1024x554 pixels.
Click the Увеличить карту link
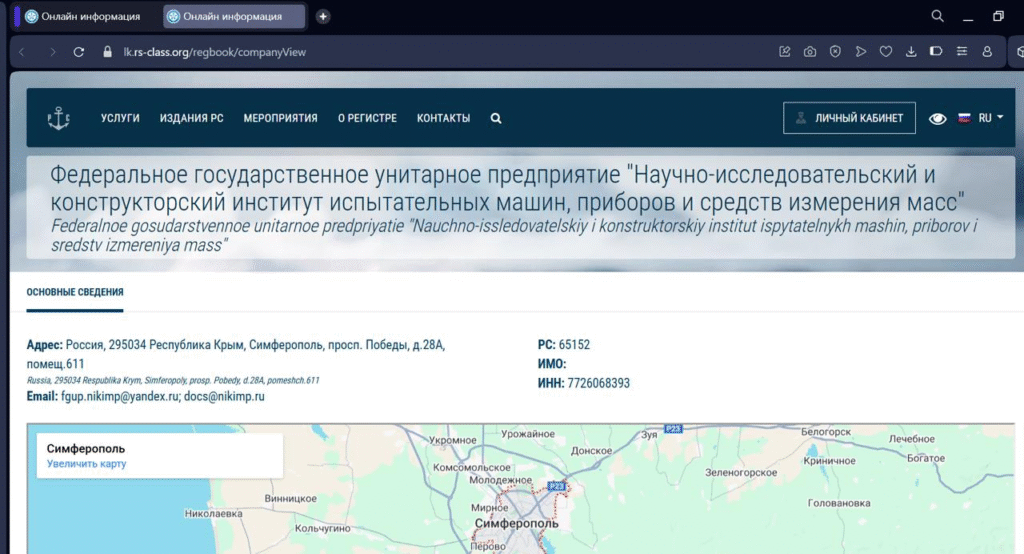[x=87, y=464]
